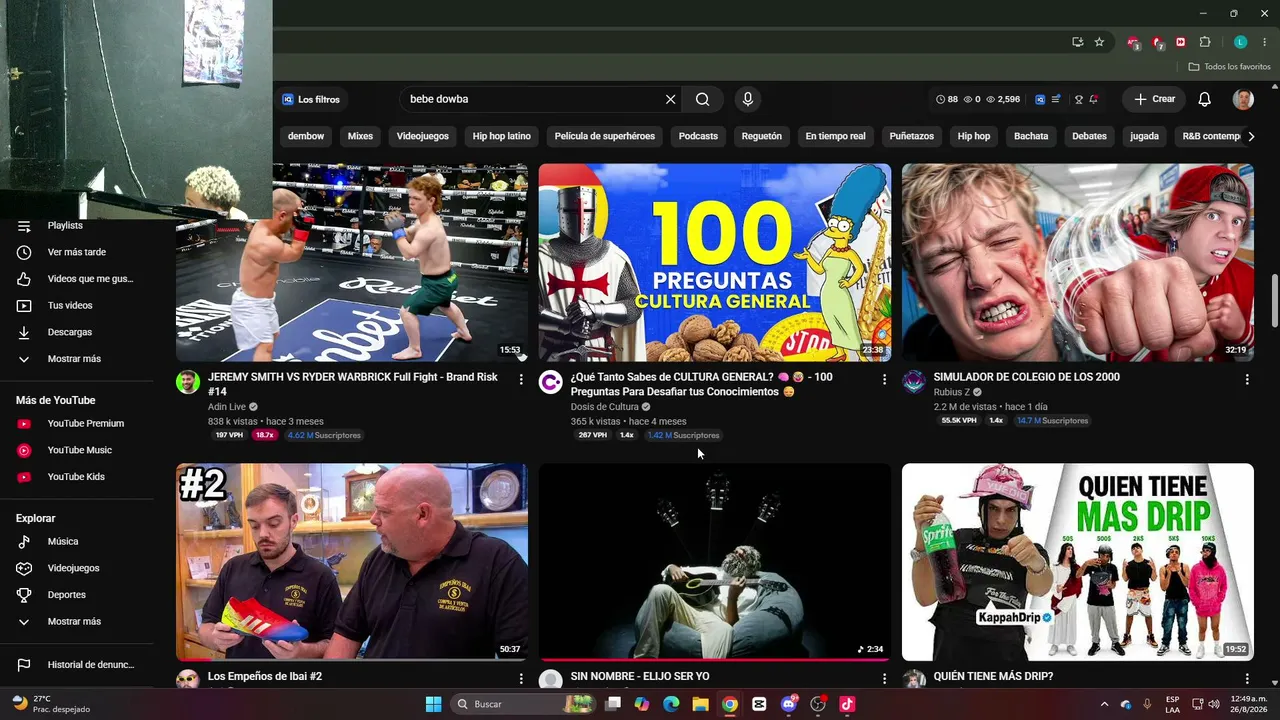Open the Chrome profile L avatar

[1241, 42]
